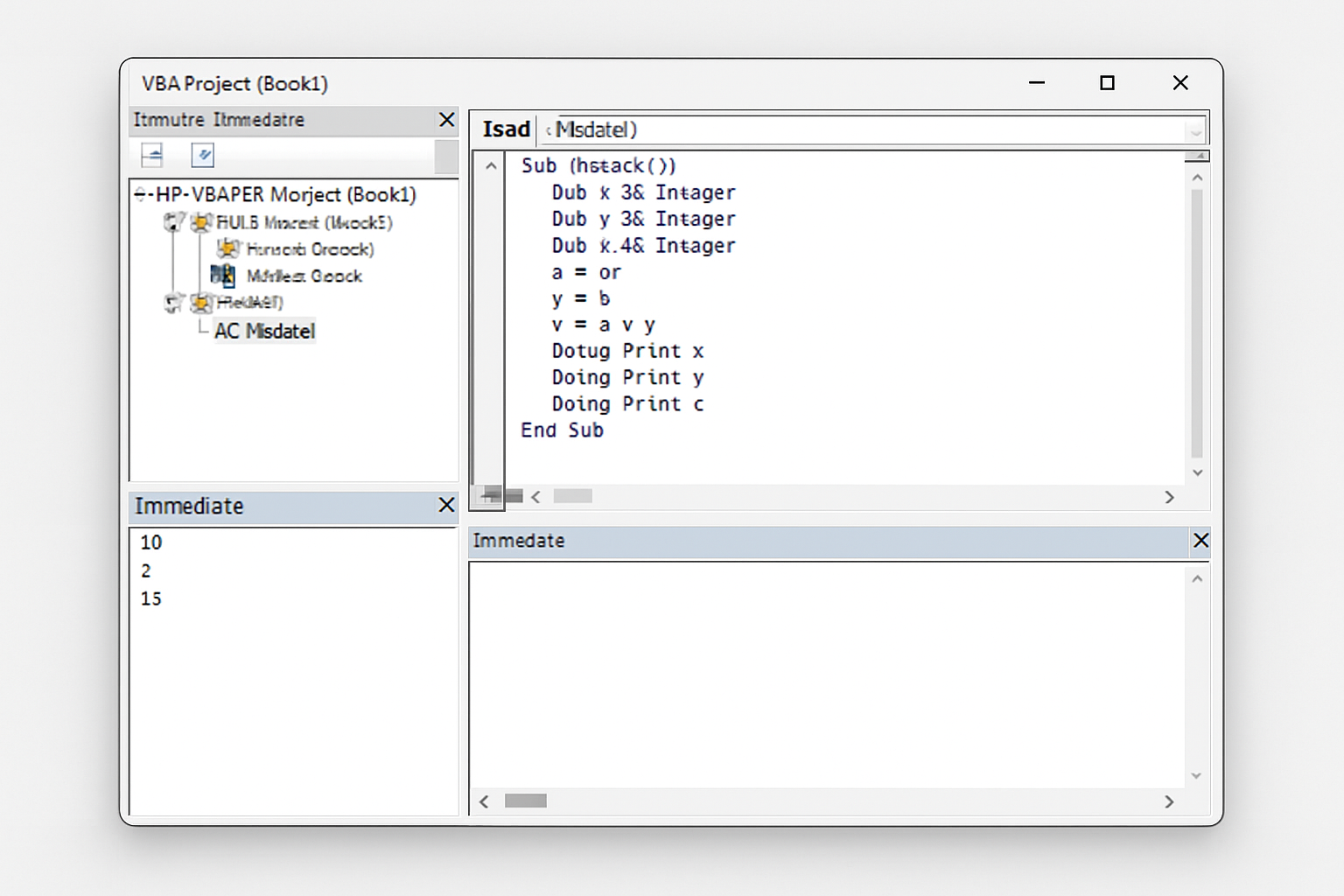The image size is (1344, 896).
Task: Click the Immedate panel left scroll arrow
Action: [x=484, y=801]
